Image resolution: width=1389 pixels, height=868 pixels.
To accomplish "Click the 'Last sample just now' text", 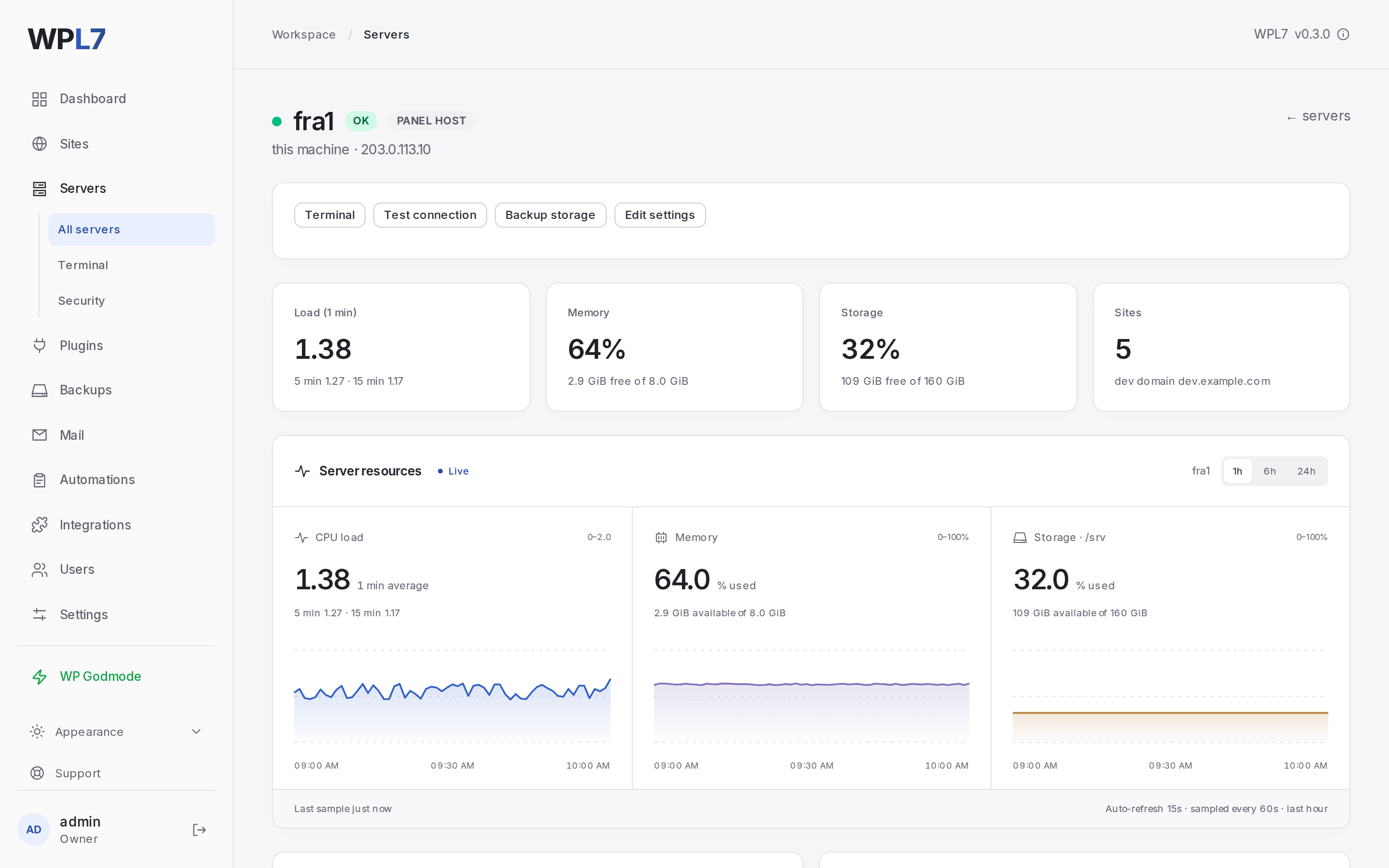I will (342, 809).
